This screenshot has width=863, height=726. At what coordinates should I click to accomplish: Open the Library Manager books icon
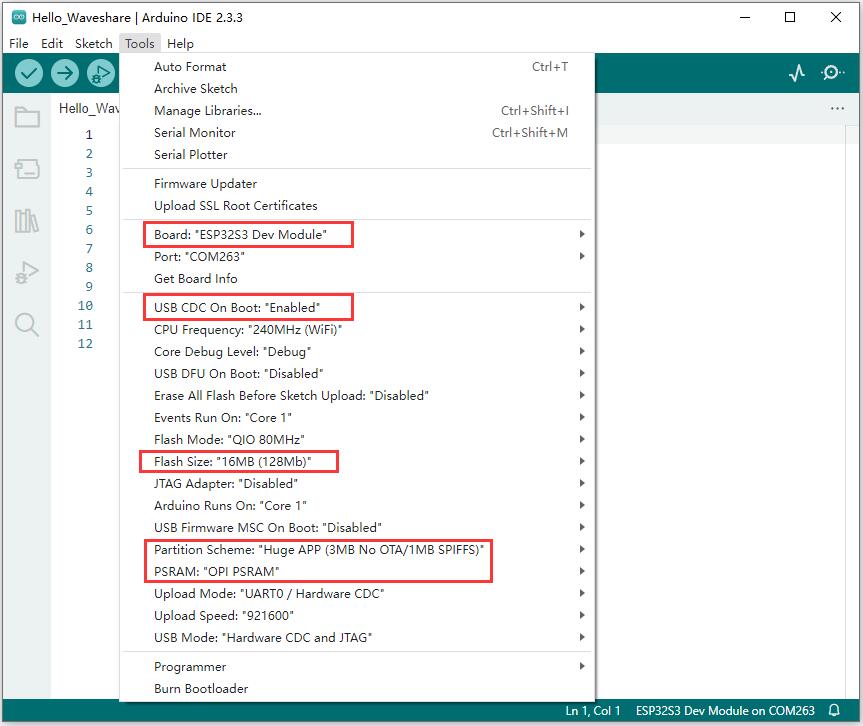click(x=27, y=221)
